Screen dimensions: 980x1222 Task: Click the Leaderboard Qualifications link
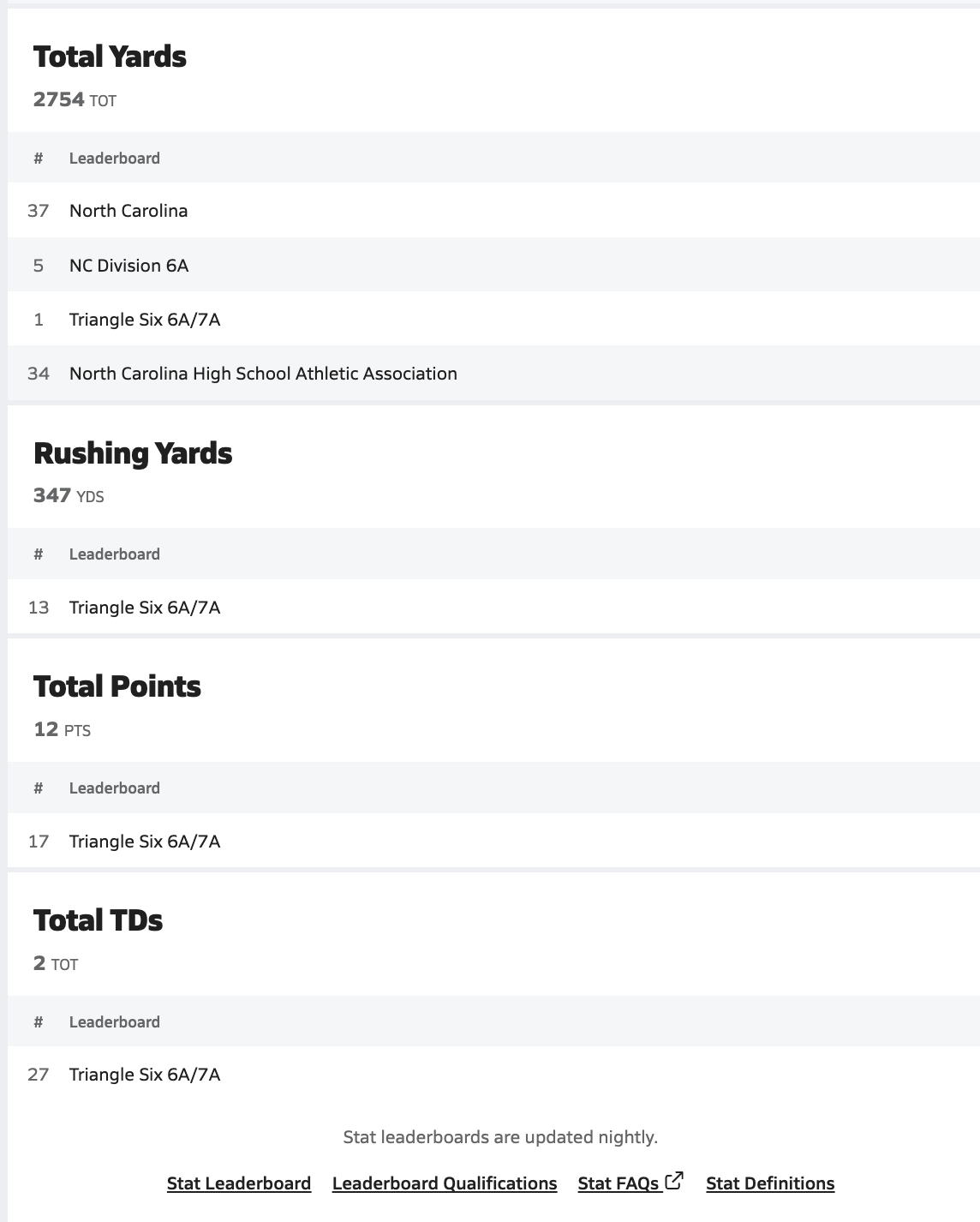(x=444, y=1183)
